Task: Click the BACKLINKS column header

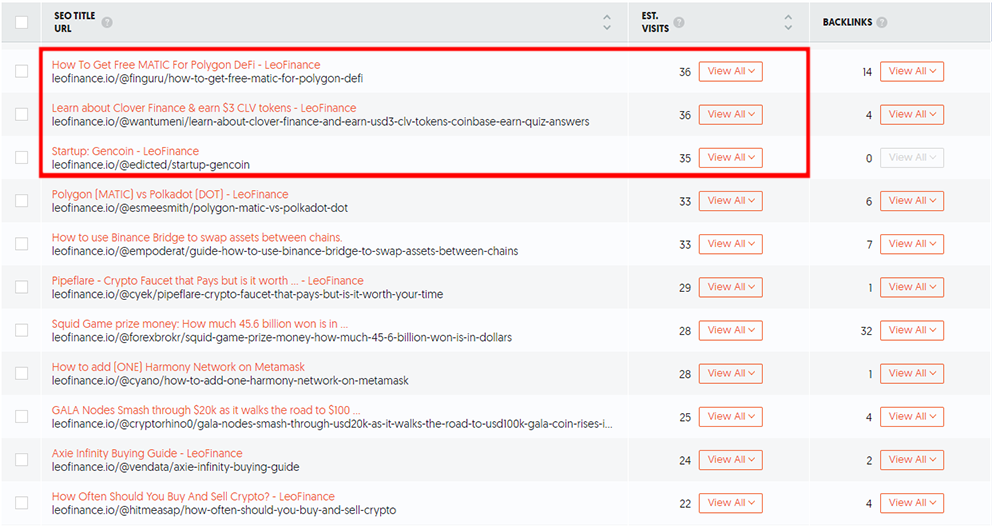Action: [x=847, y=22]
